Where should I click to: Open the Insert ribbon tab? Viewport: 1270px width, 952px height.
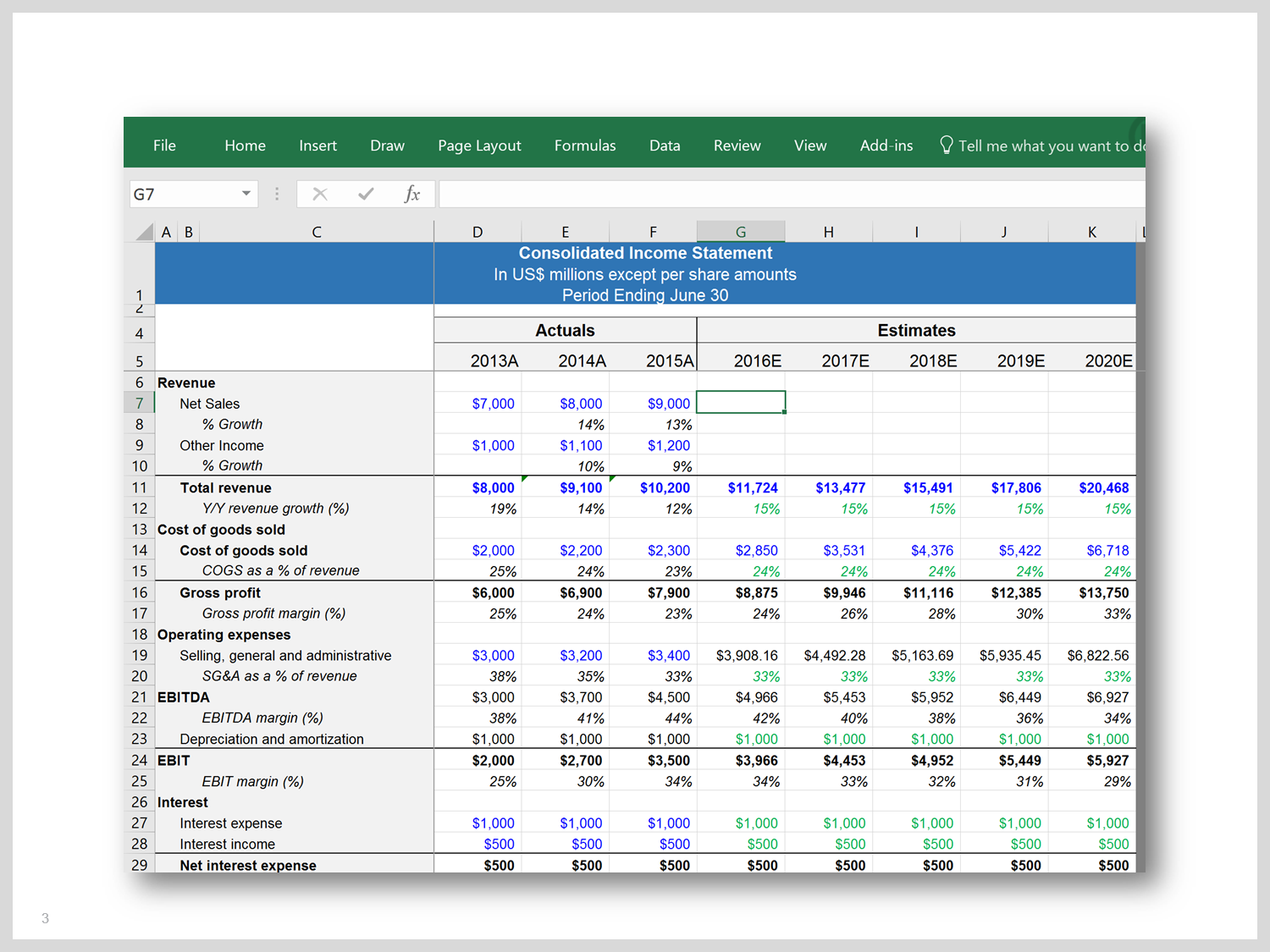317,146
